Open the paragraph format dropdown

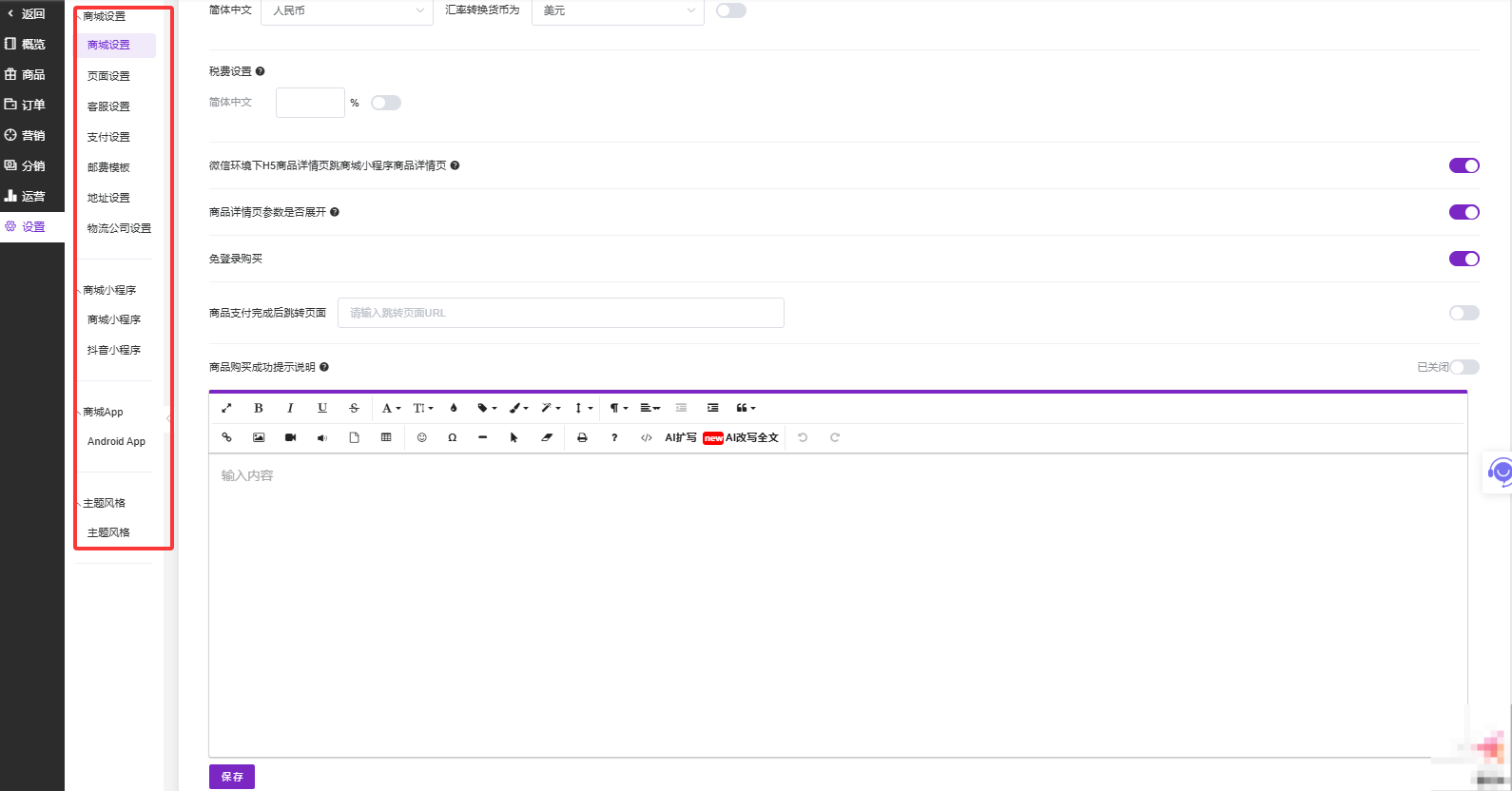tap(619, 408)
